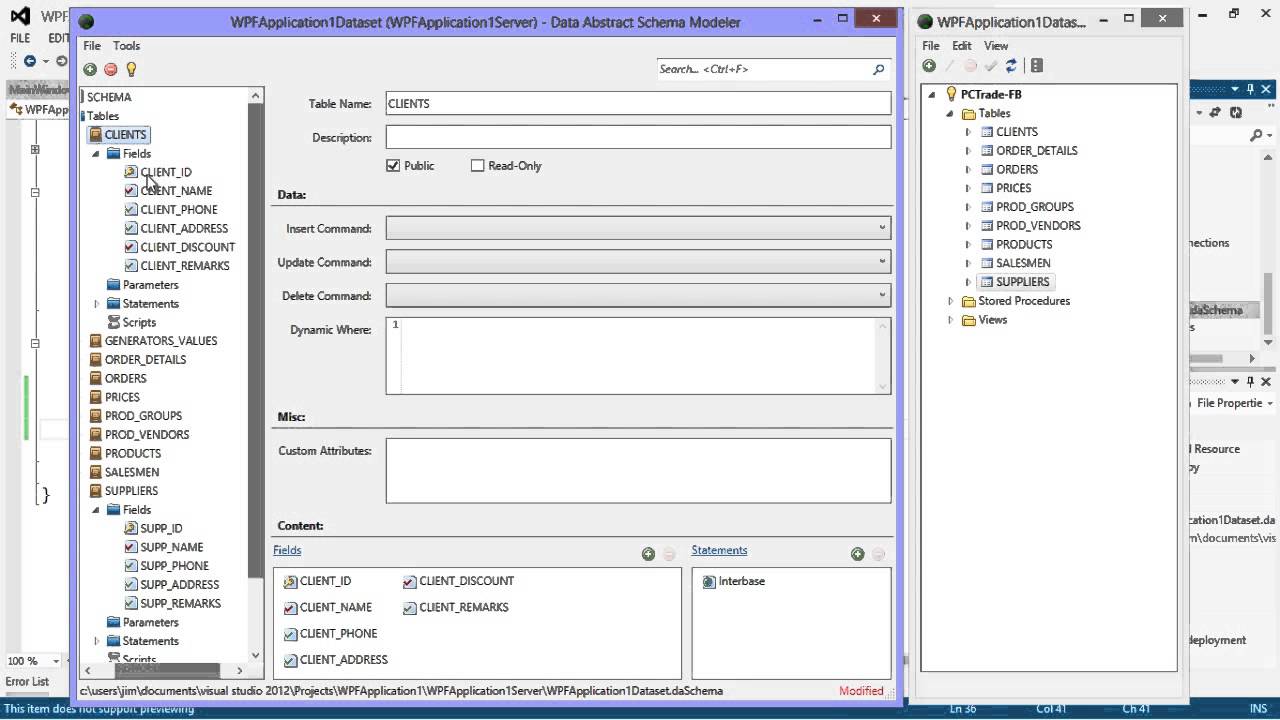Open the Error List tab in Visual Studio

27,682
